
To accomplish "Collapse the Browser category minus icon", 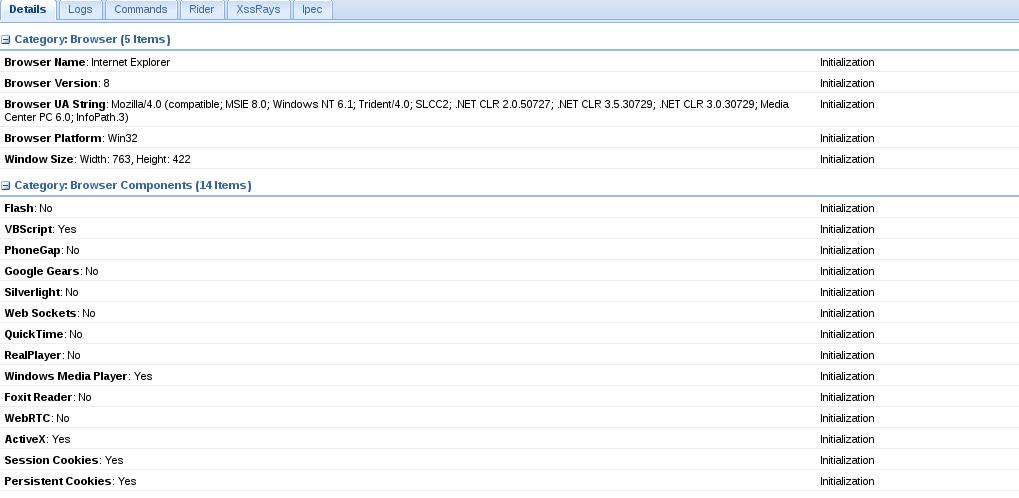I will pyautogui.click(x=6, y=40).
